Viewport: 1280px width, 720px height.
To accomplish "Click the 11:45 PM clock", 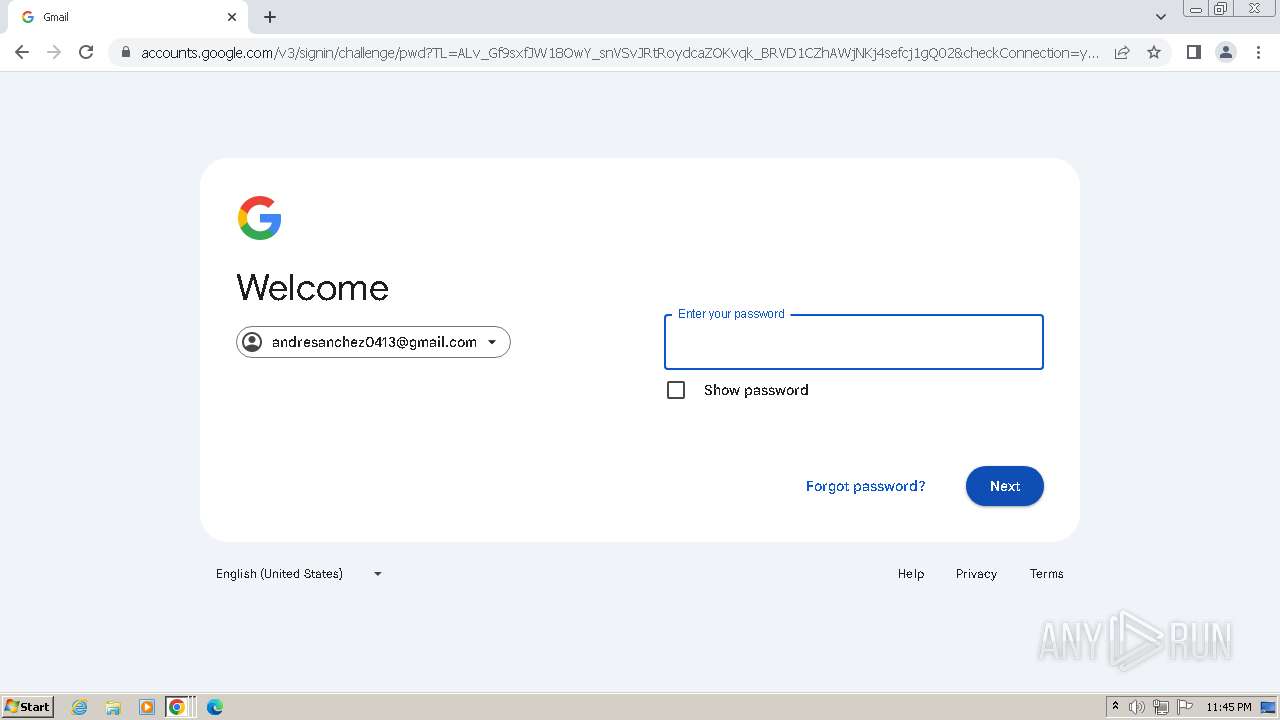I will tap(1229, 707).
